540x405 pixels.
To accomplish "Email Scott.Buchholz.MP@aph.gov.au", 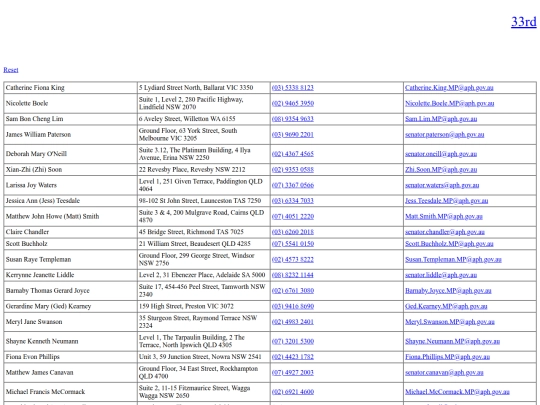I will (449, 244).
